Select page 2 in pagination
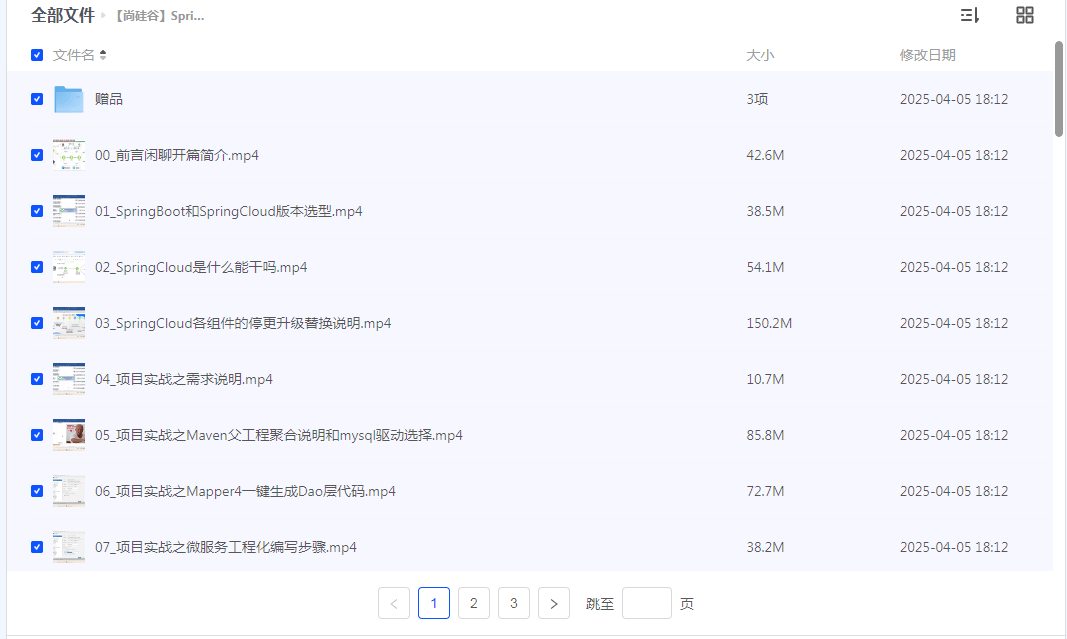This screenshot has height=639, width=1067. tap(473, 602)
